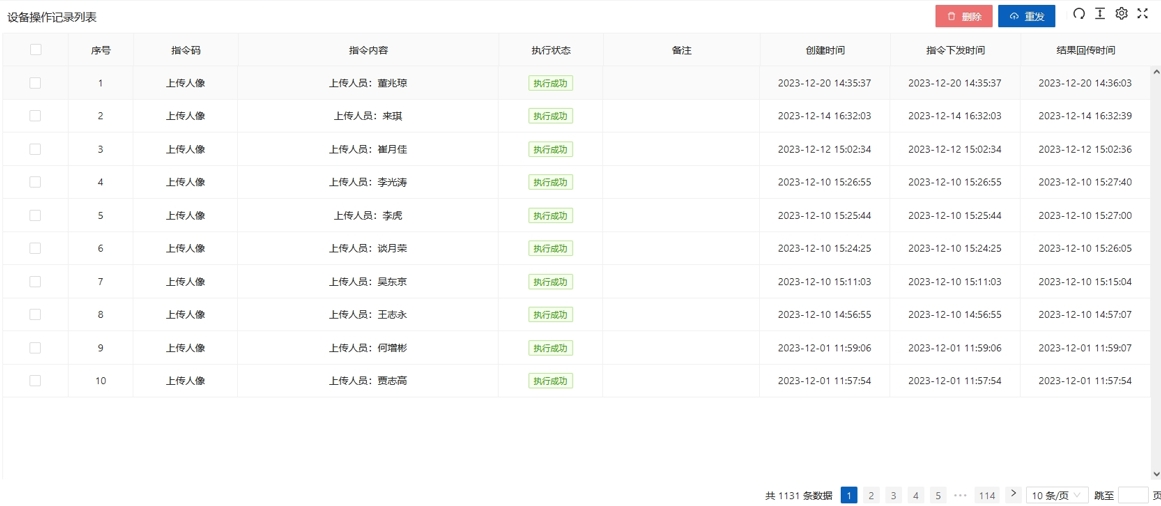Screen dimensions: 1161x506
Task: Go to page 2
Action: [x=871, y=495]
